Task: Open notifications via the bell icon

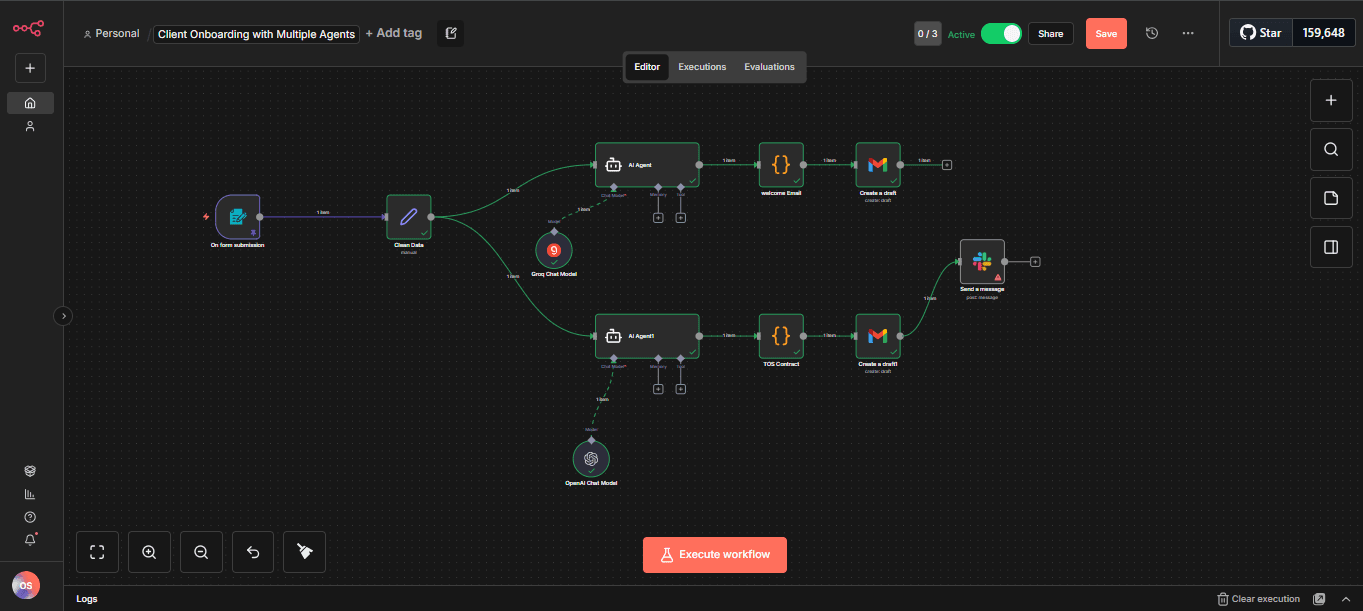Action: click(x=29, y=539)
